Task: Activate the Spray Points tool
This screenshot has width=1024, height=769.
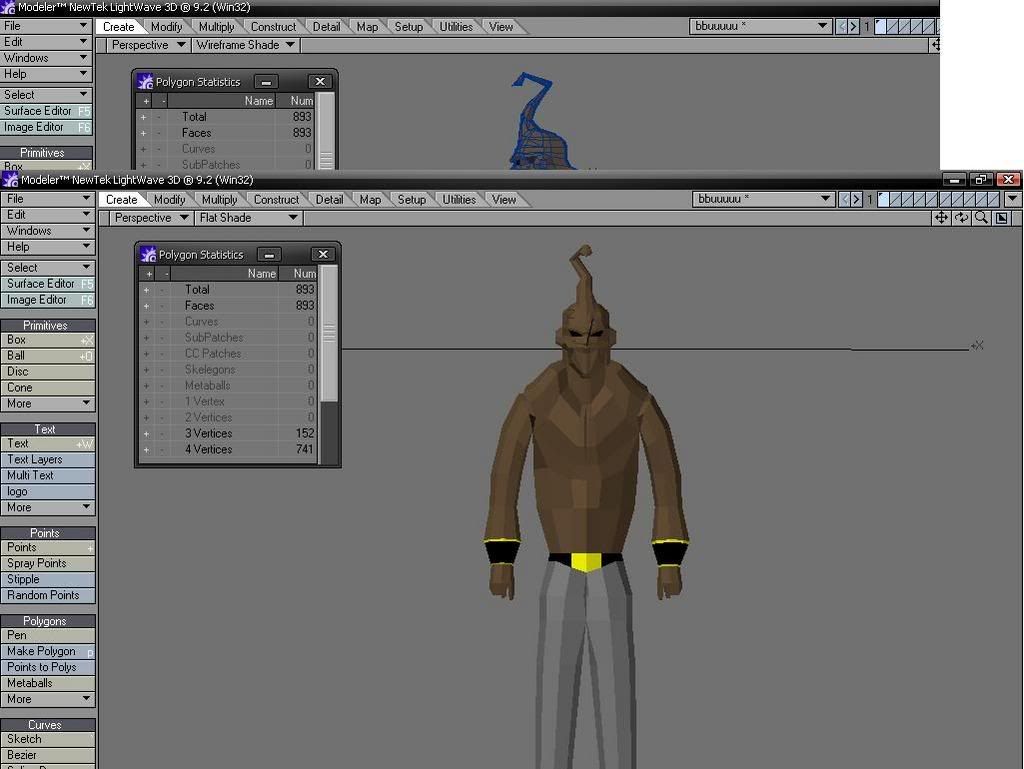Action: [x=48, y=563]
